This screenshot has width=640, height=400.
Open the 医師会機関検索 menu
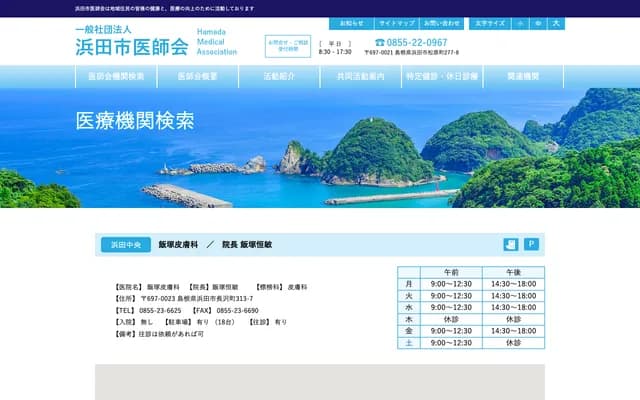pyautogui.click(x=116, y=77)
